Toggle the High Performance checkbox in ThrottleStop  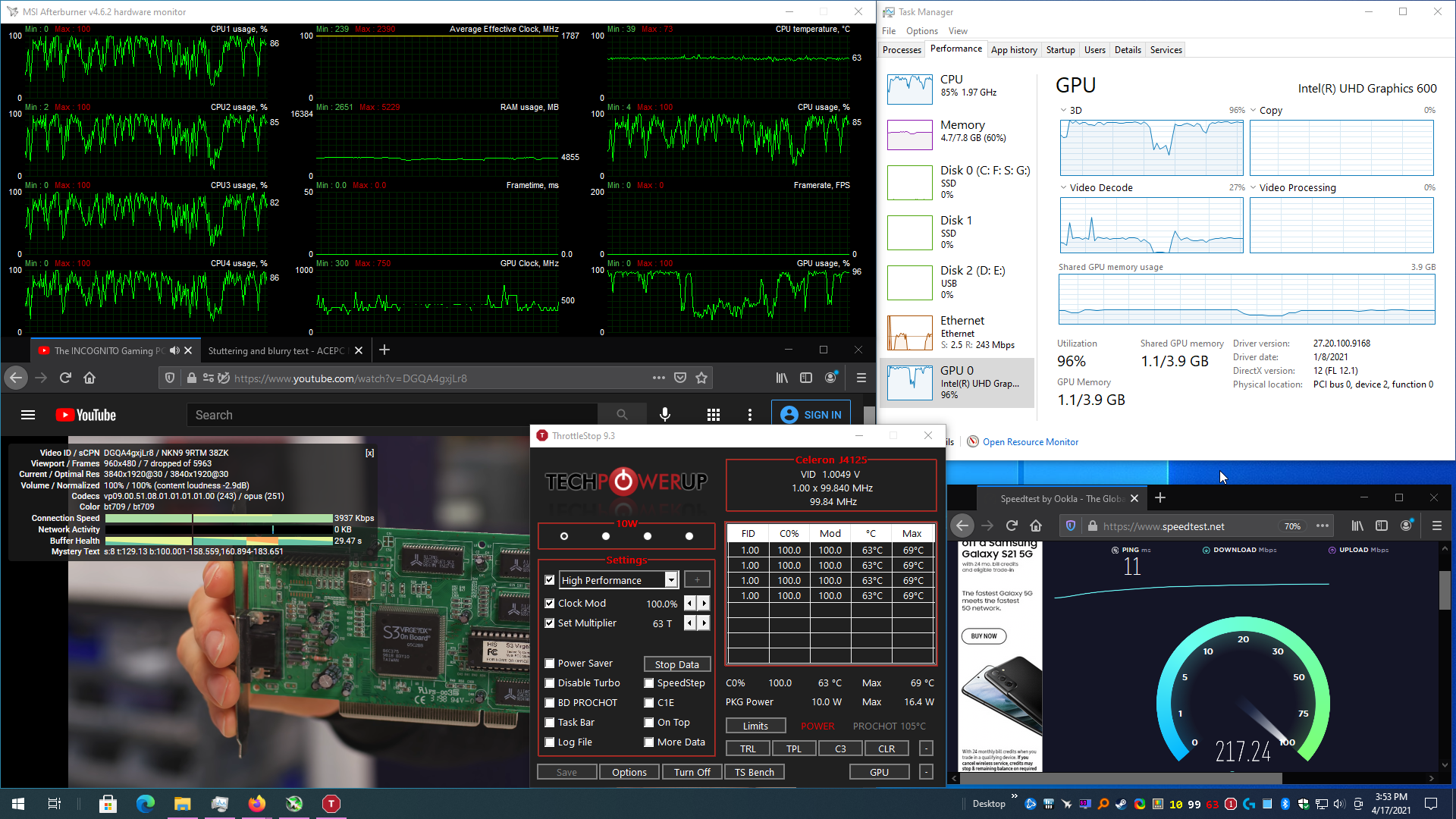[x=550, y=580]
